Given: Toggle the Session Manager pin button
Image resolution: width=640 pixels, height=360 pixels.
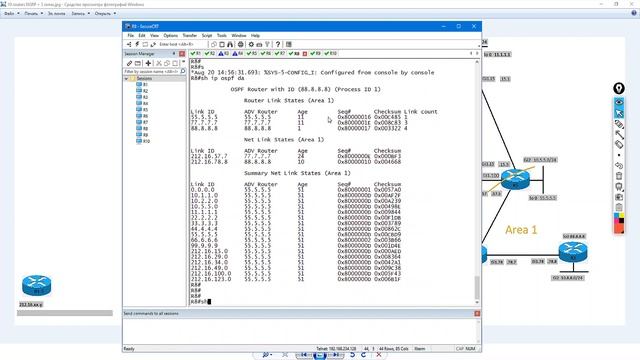Looking at the screenshot, I should (x=174, y=53).
